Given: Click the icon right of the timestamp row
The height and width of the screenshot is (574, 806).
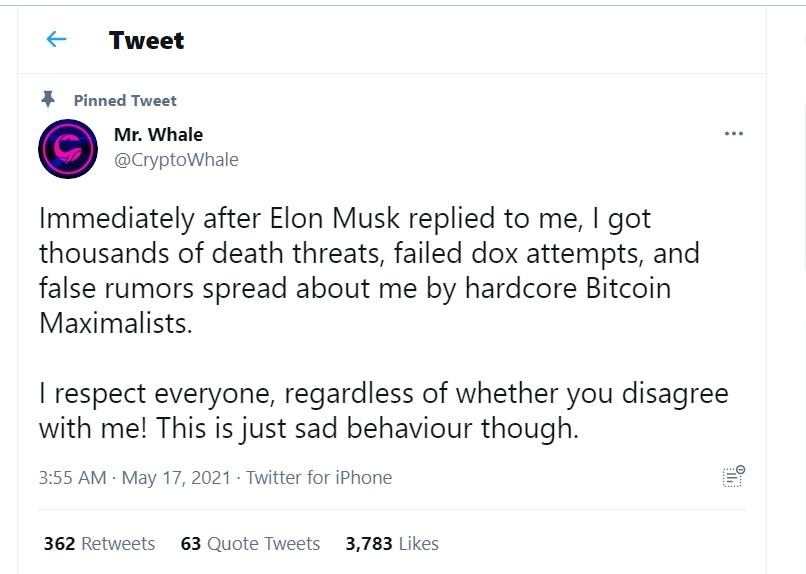Looking at the screenshot, I should coord(733,477).
